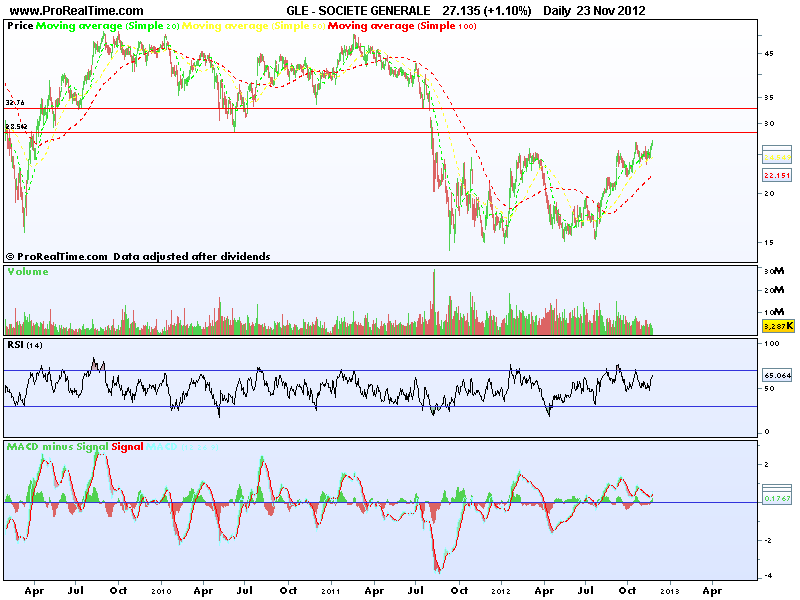Click the 22.151 moving average value box
Screen dimensions: 800x600
point(777,176)
